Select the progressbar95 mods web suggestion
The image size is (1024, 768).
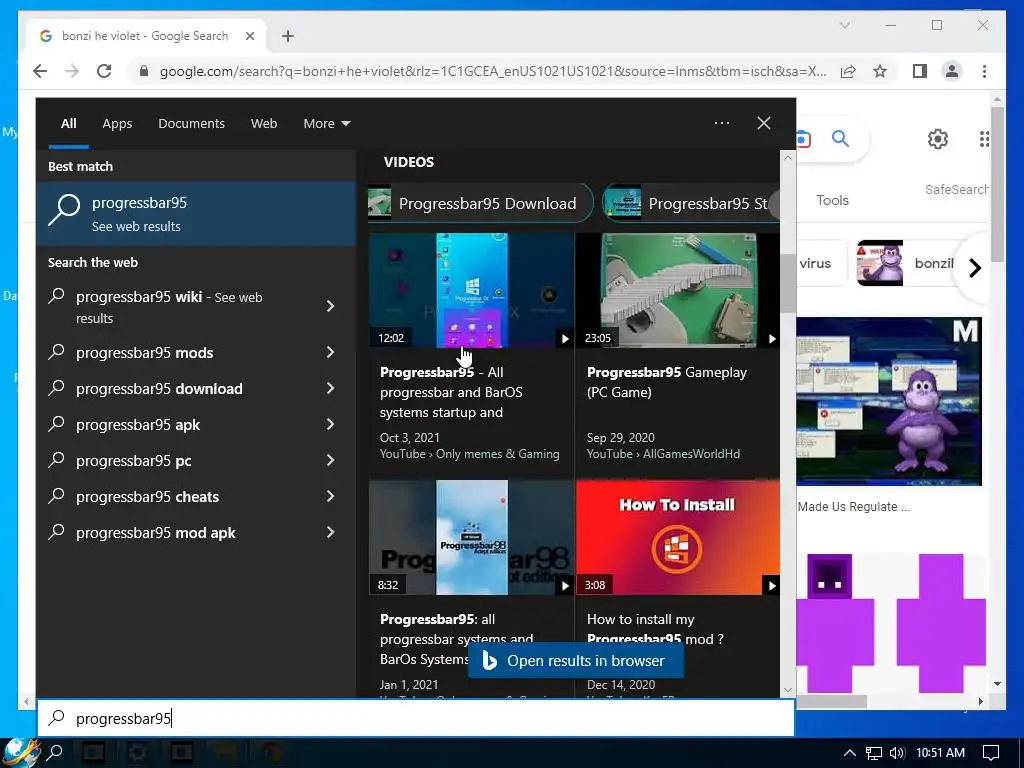tap(144, 353)
